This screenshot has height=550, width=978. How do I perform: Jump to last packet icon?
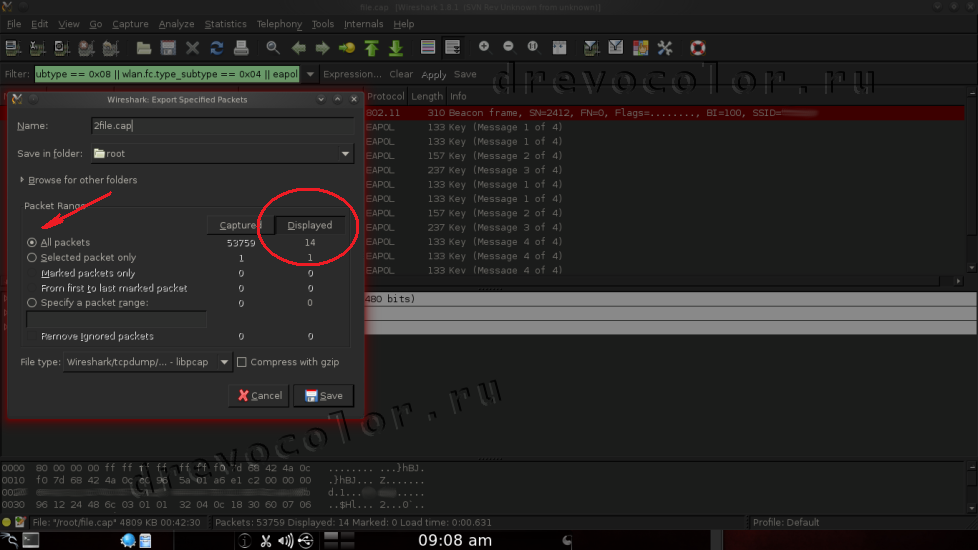point(396,47)
